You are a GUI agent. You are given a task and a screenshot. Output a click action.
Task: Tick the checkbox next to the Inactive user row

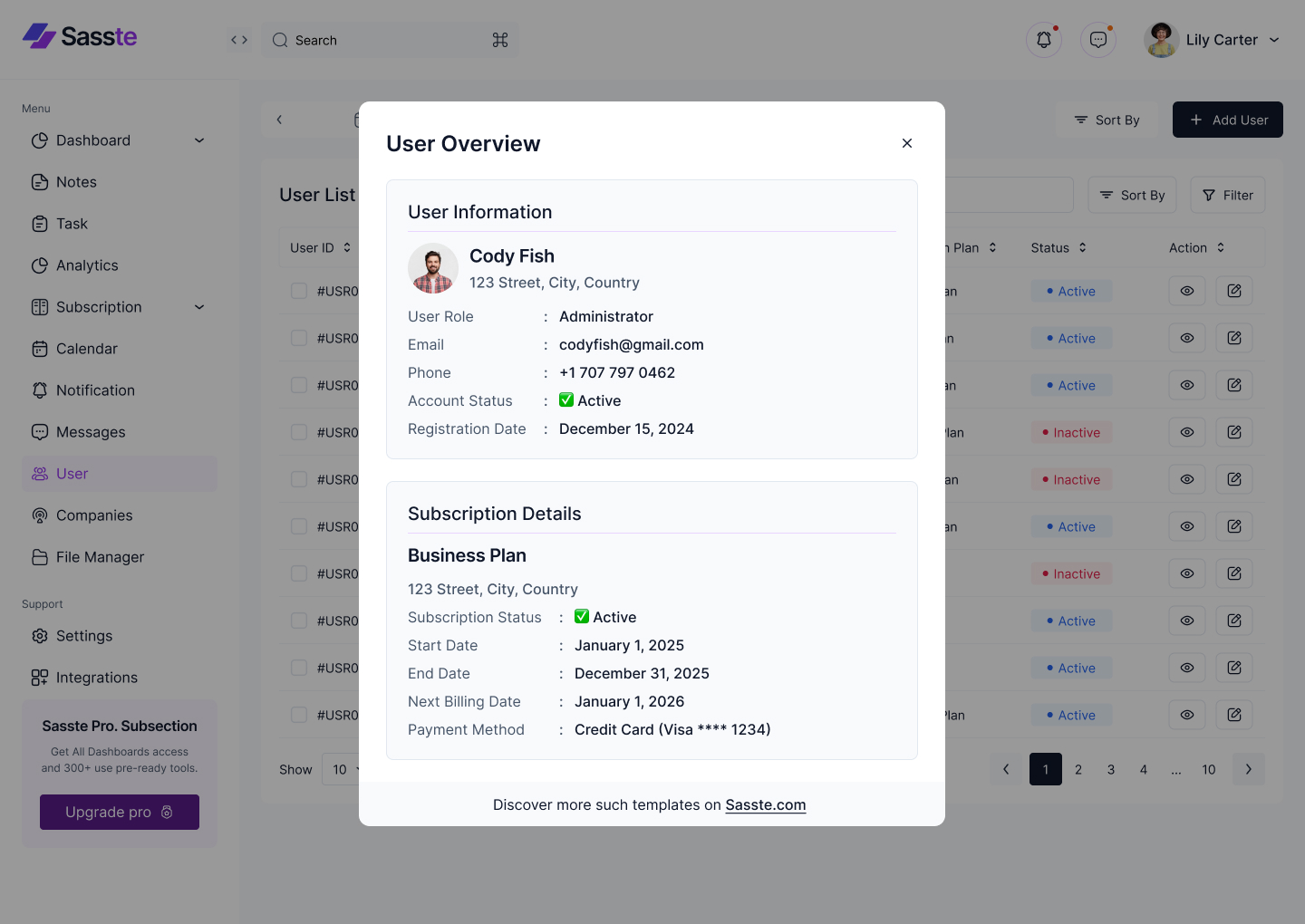pyautogui.click(x=299, y=432)
